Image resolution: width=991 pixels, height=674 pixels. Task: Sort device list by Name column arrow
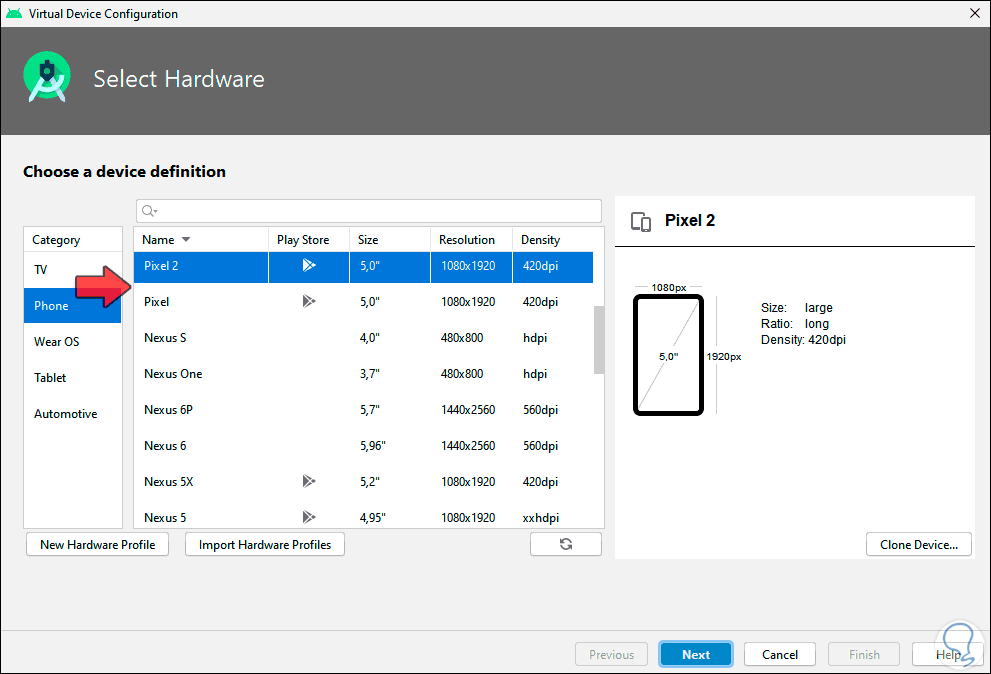186,240
